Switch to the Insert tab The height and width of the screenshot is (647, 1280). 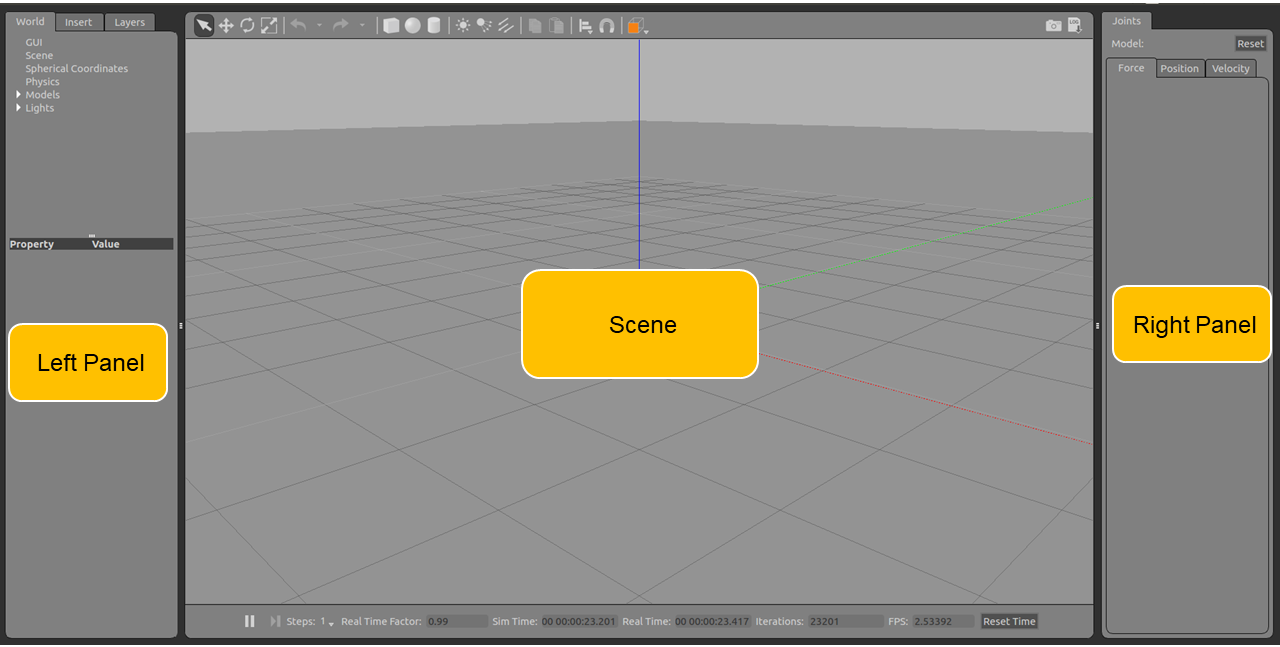[78, 22]
